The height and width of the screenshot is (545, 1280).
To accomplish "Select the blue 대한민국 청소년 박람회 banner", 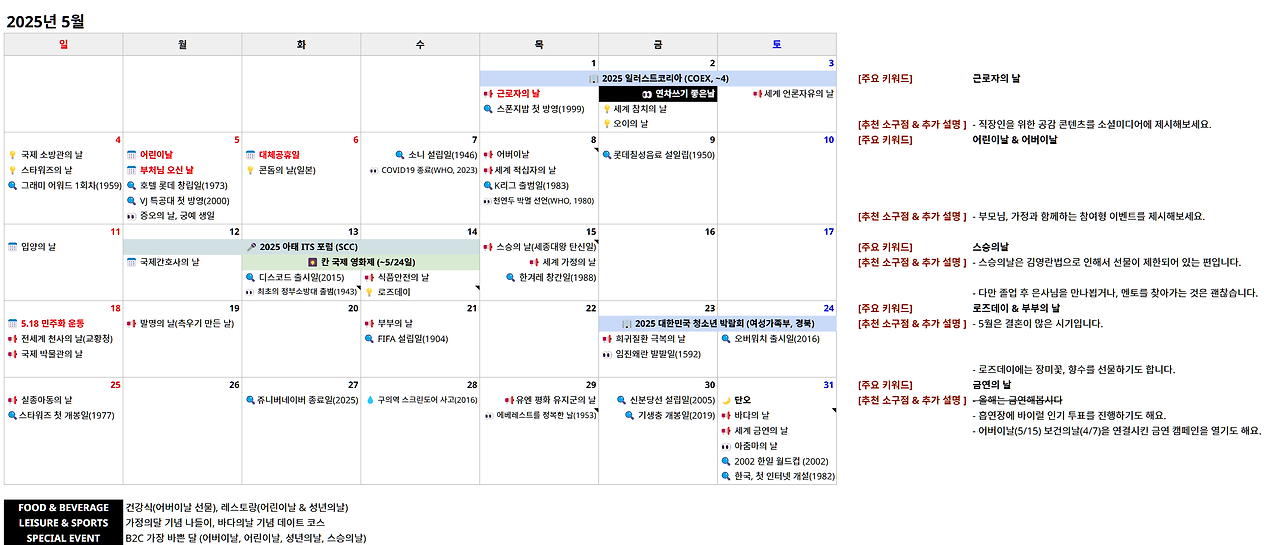I will 717,323.
